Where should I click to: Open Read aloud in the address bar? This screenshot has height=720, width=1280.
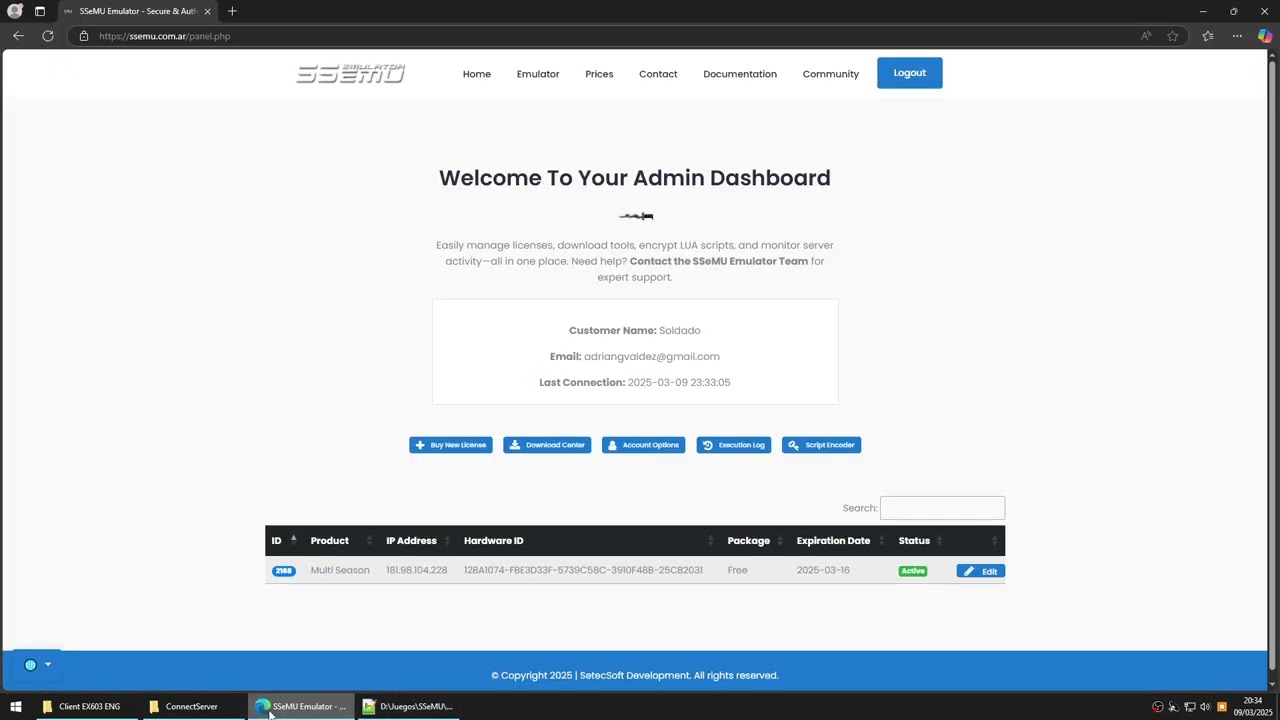tap(1146, 36)
